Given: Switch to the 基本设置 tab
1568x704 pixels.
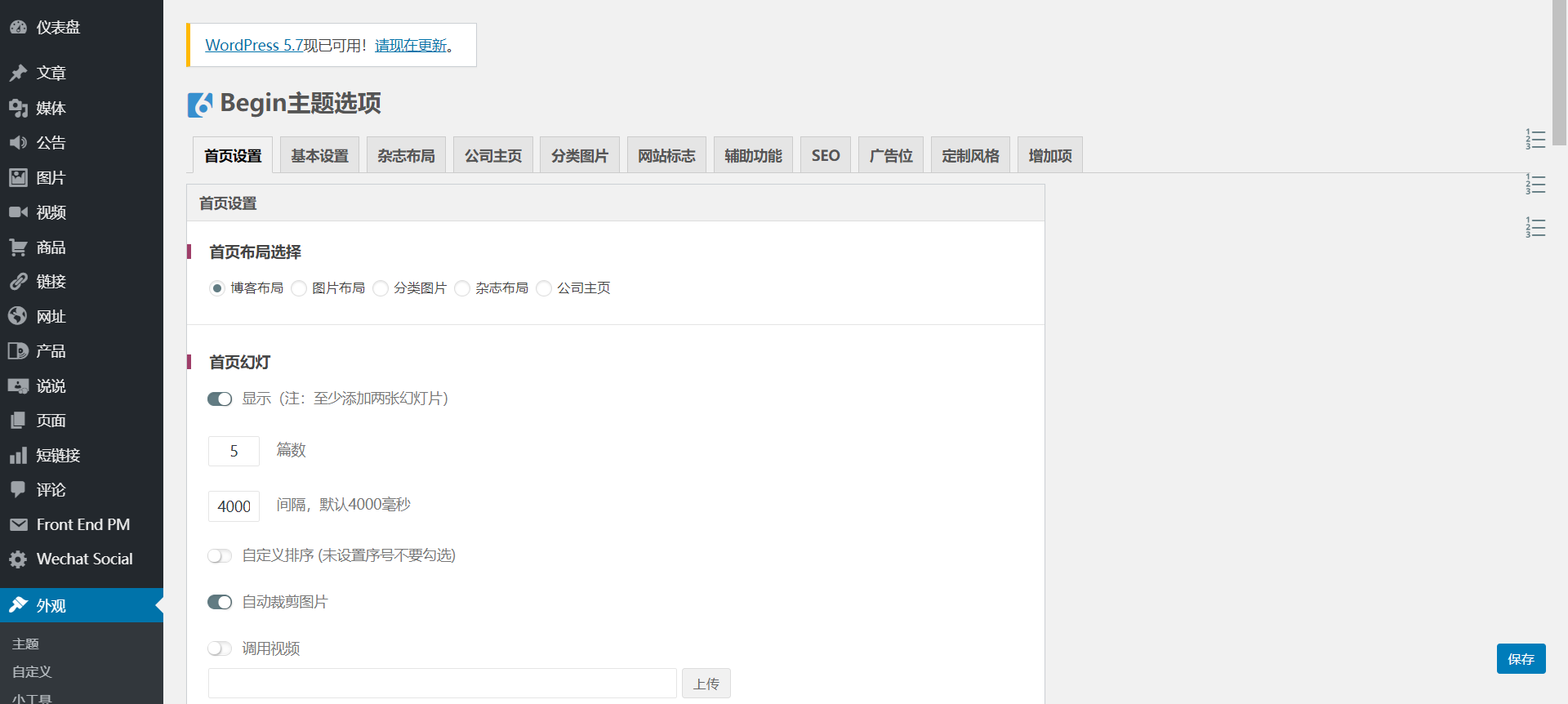Looking at the screenshot, I should point(319,155).
